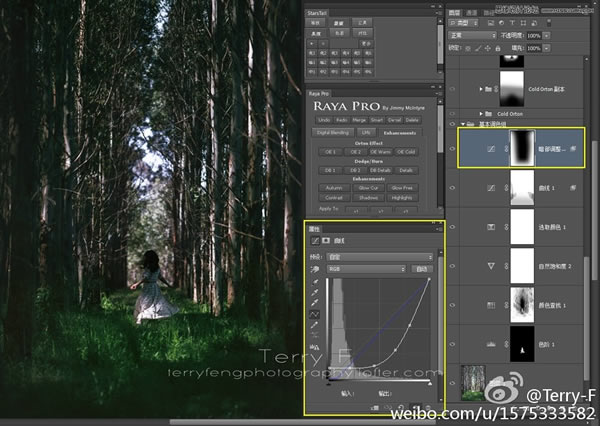Hide Cold Orton group

coord(452,114)
